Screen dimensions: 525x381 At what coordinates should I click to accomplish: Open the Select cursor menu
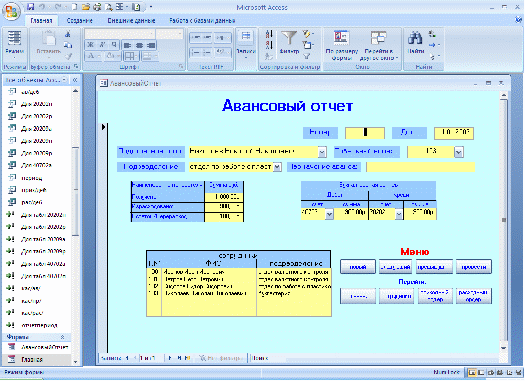coord(434,56)
